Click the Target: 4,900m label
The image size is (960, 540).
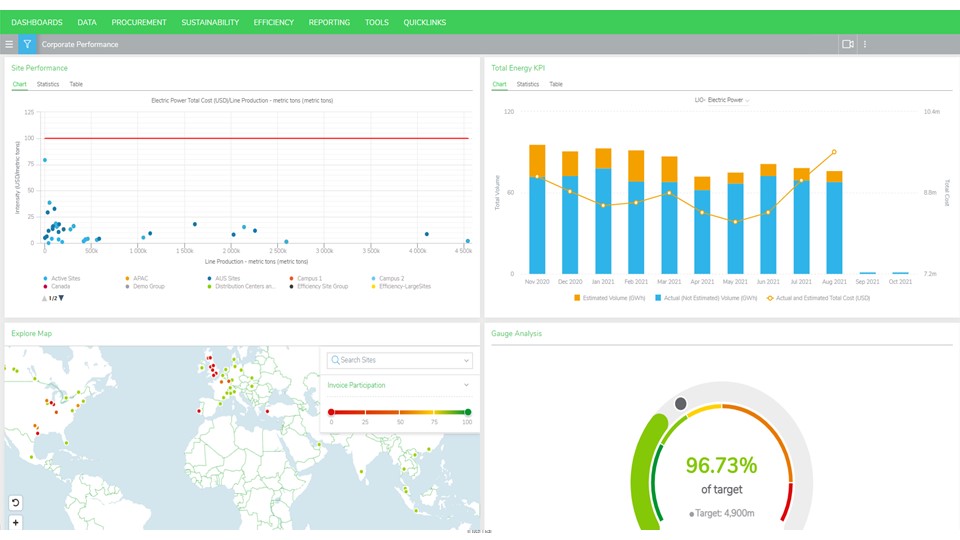click(721, 513)
